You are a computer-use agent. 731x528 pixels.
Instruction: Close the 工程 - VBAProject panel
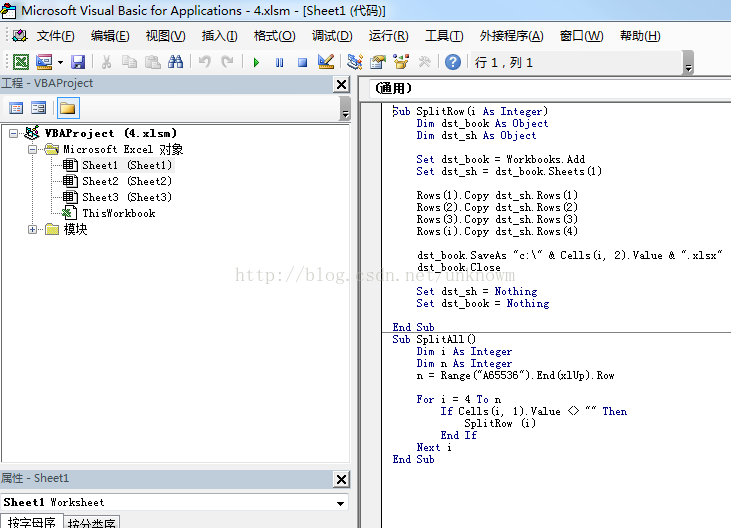341,84
